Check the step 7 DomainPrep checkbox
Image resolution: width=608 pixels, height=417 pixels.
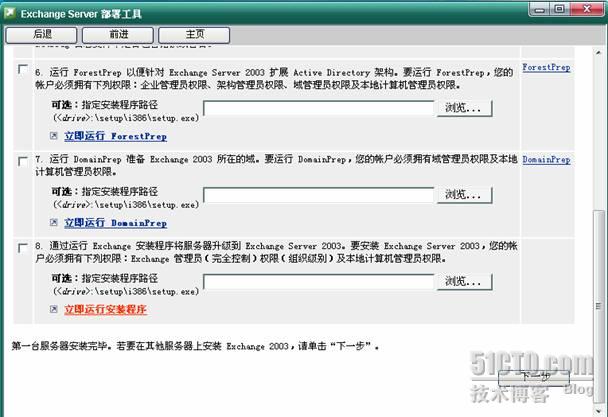click(x=23, y=161)
